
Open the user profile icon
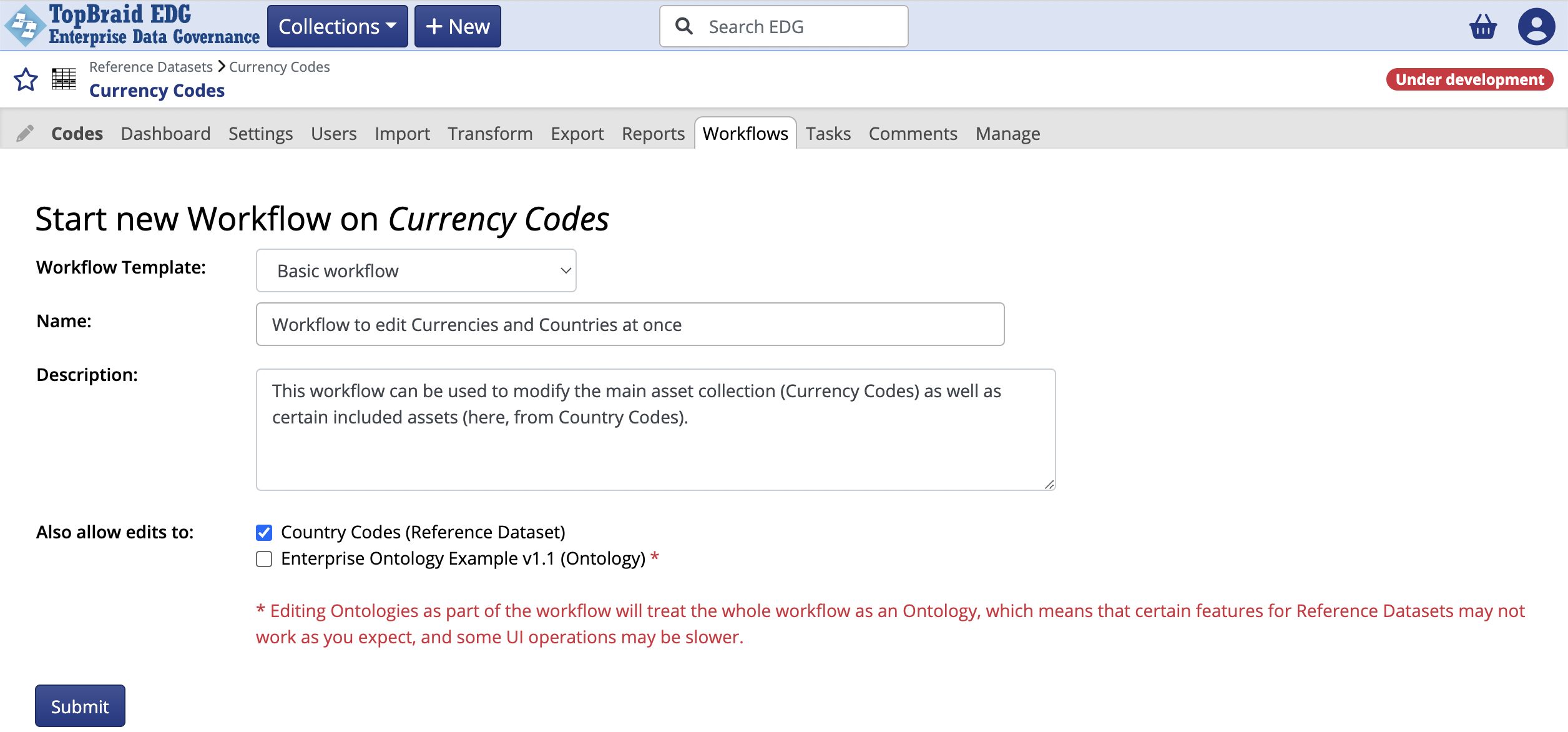(1536, 26)
